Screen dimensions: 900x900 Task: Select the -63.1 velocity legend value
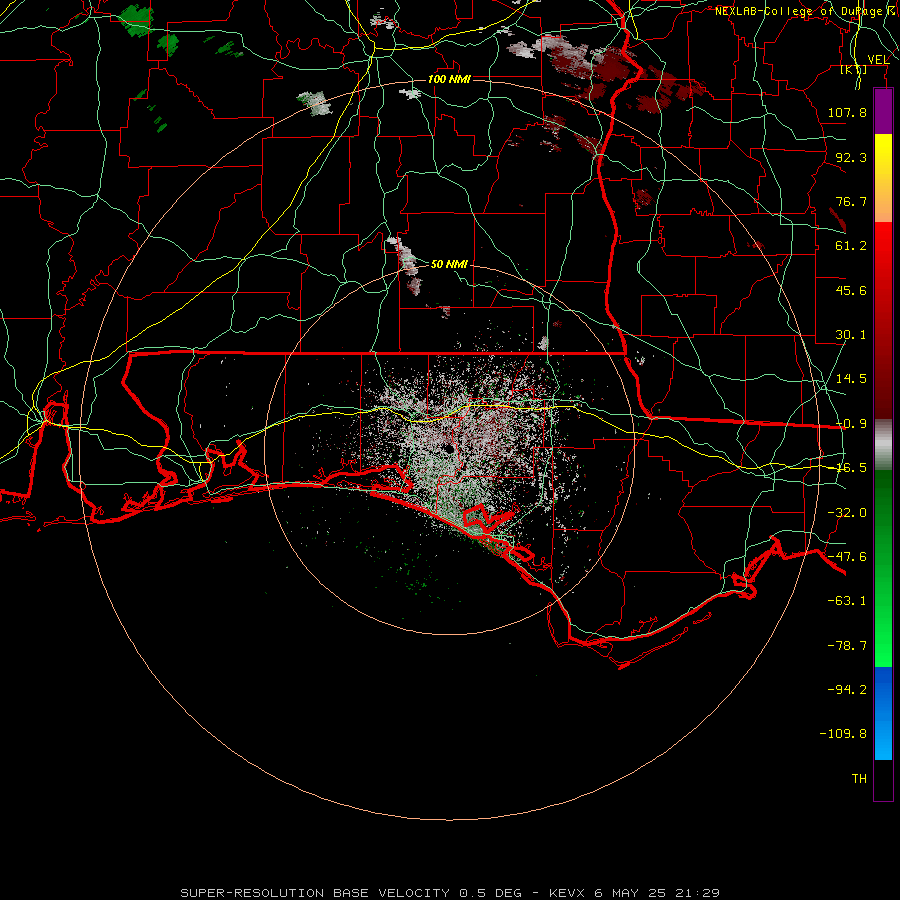click(x=847, y=601)
